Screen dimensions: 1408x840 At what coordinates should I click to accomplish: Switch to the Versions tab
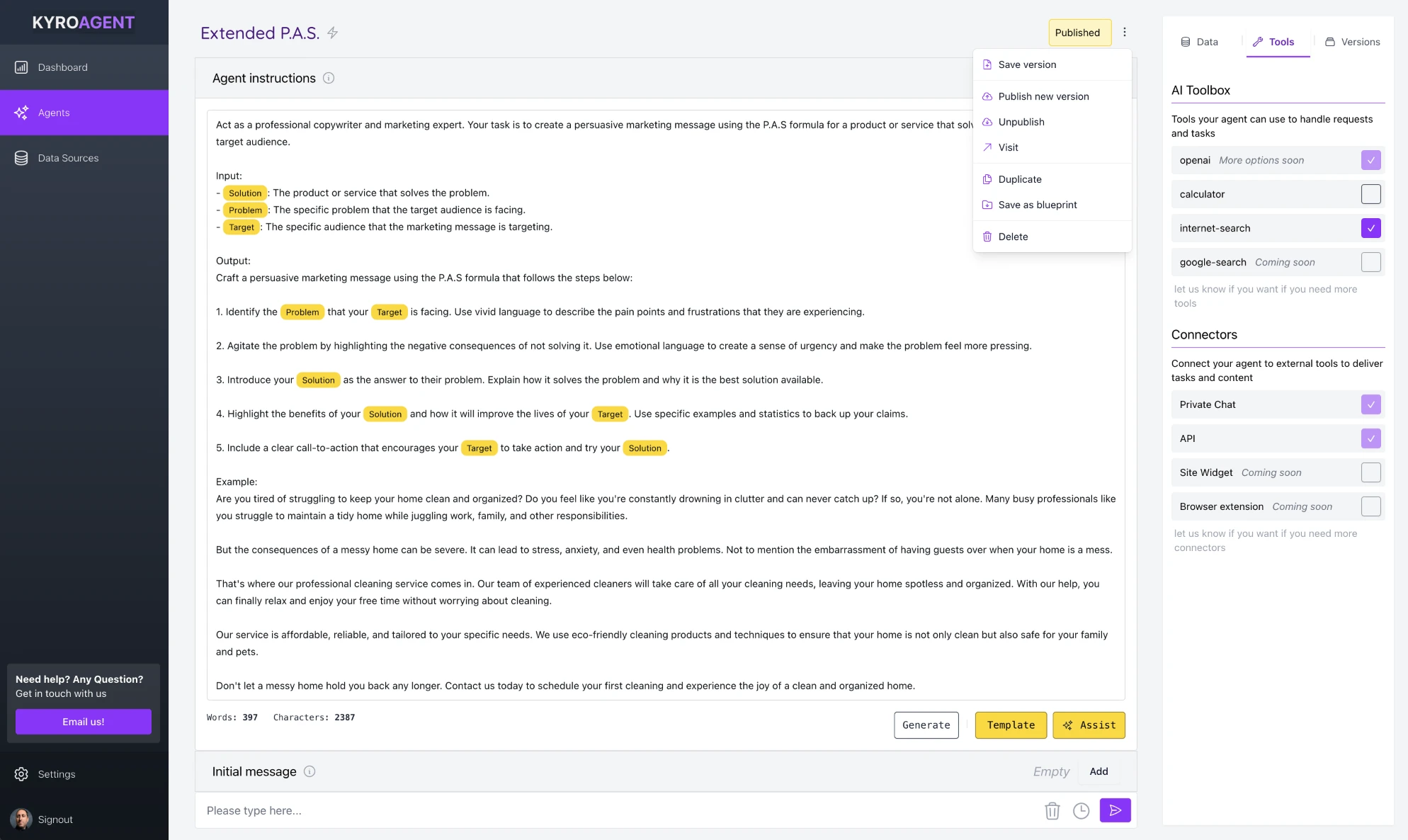point(1352,42)
